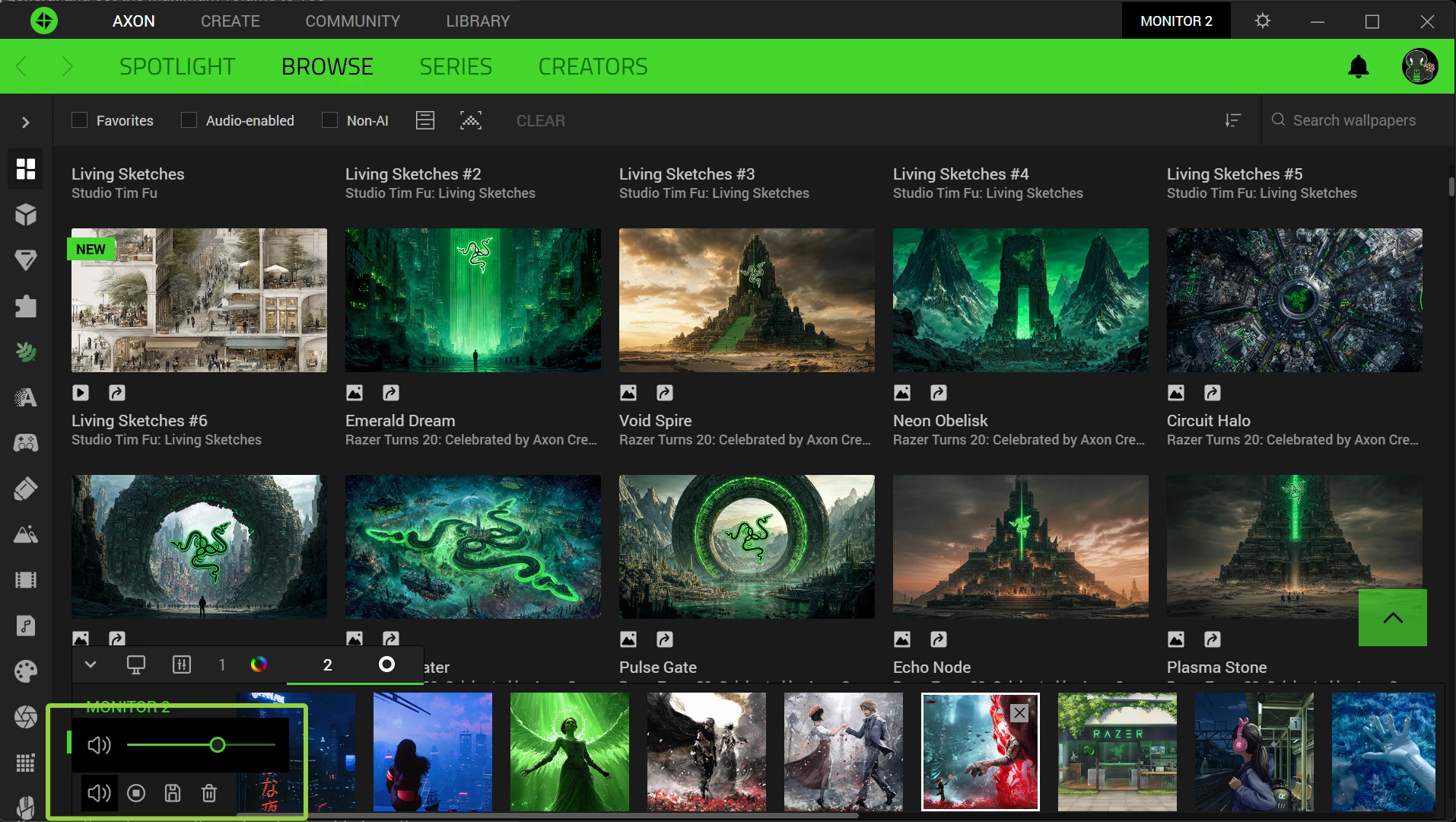Viewport: 1456px width, 822px height.
Task: Click the resolution filter frame icon
Action: click(x=471, y=120)
